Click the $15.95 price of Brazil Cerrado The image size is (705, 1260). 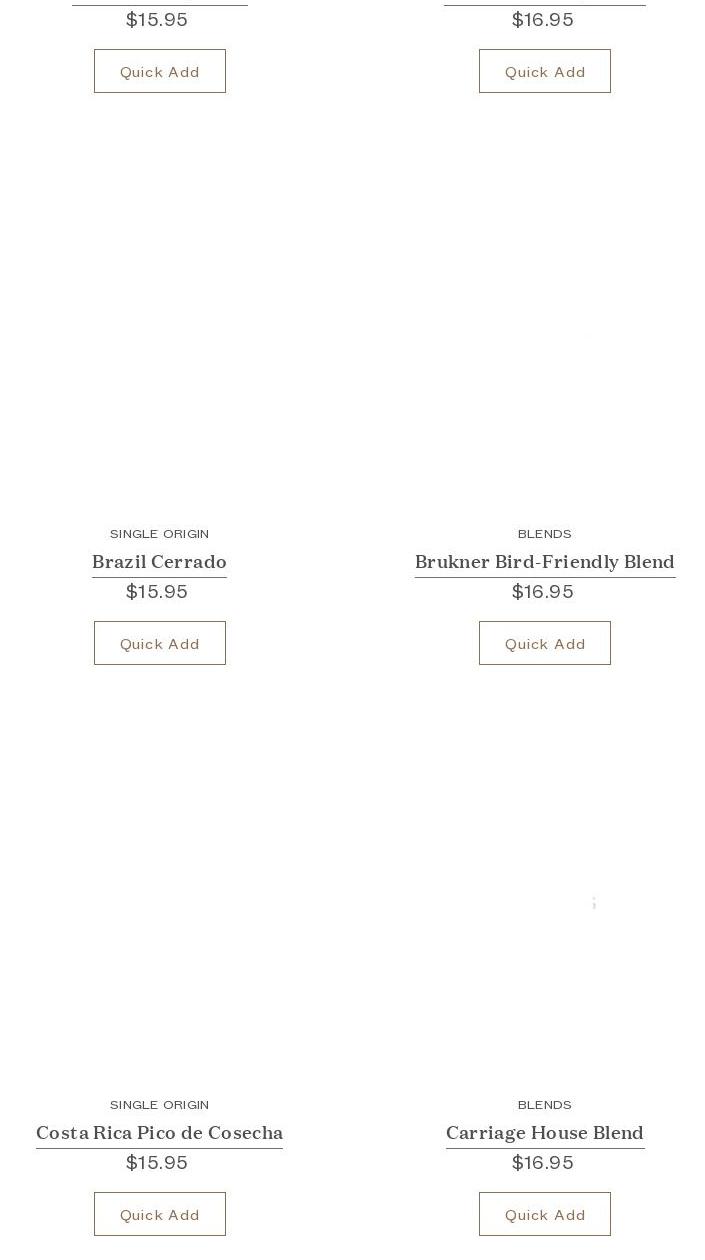point(157,592)
